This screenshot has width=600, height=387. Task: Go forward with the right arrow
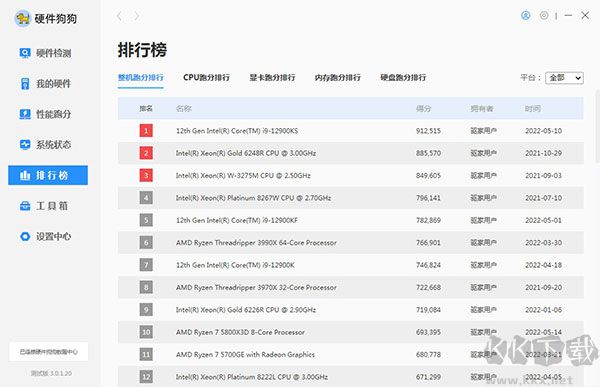point(136,16)
